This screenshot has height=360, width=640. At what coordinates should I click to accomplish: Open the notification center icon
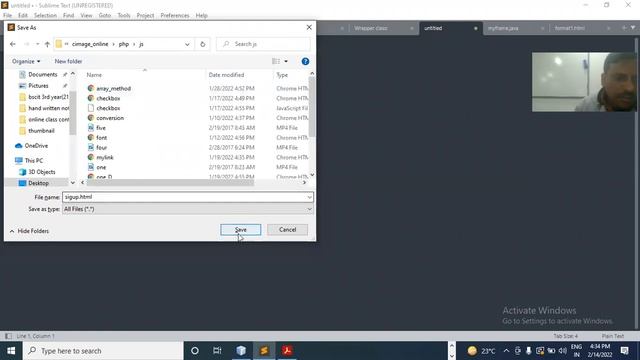[624, 351]
